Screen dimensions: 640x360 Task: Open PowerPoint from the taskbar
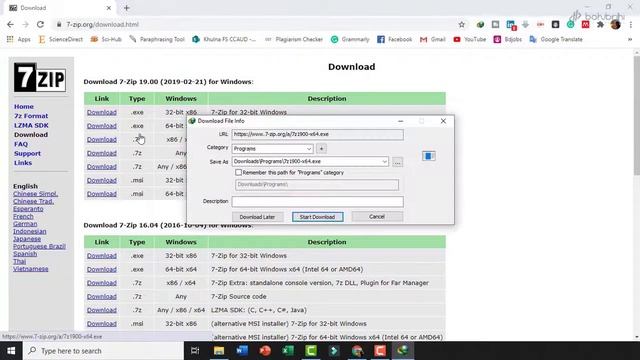(265, 351)
